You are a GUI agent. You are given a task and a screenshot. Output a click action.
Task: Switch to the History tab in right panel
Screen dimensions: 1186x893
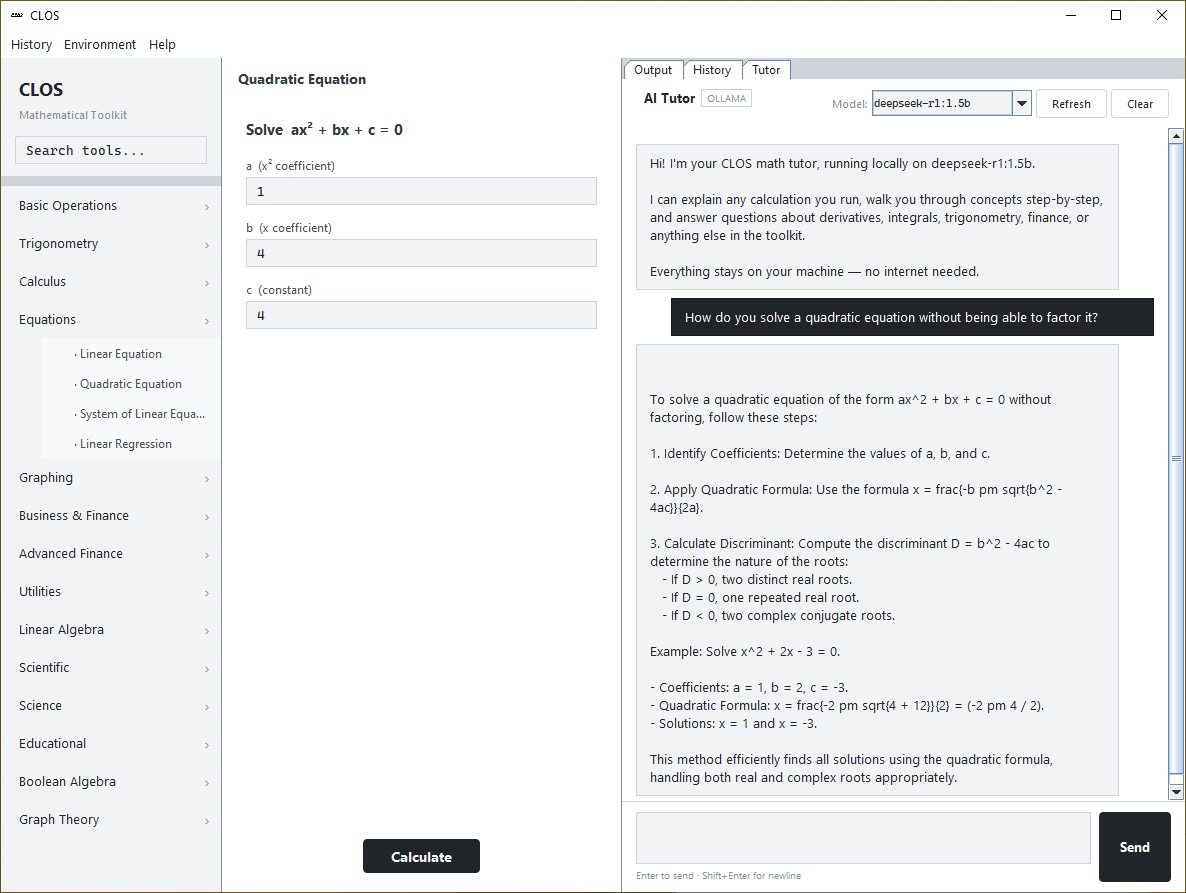click(x=712, y=70)
